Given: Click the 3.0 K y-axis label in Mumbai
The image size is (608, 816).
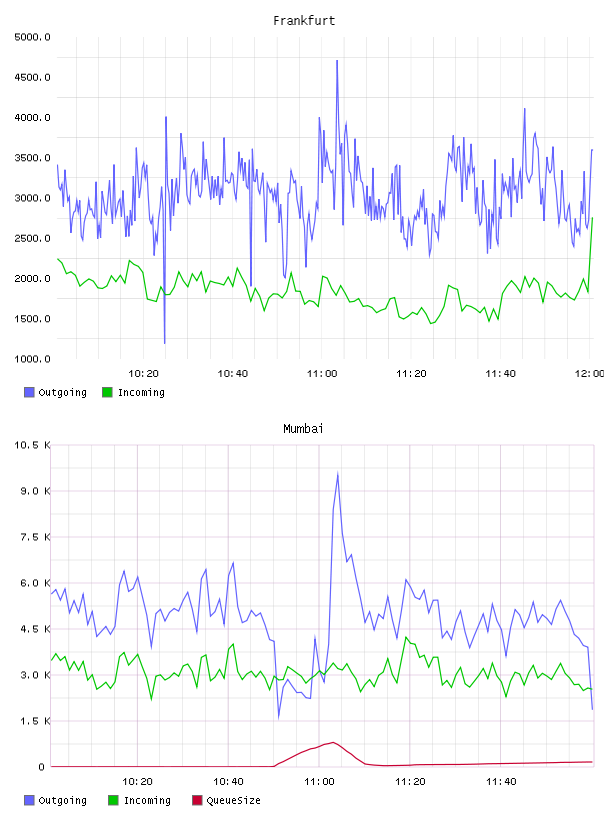Looking at the screenshot, I should coord(35,675).
